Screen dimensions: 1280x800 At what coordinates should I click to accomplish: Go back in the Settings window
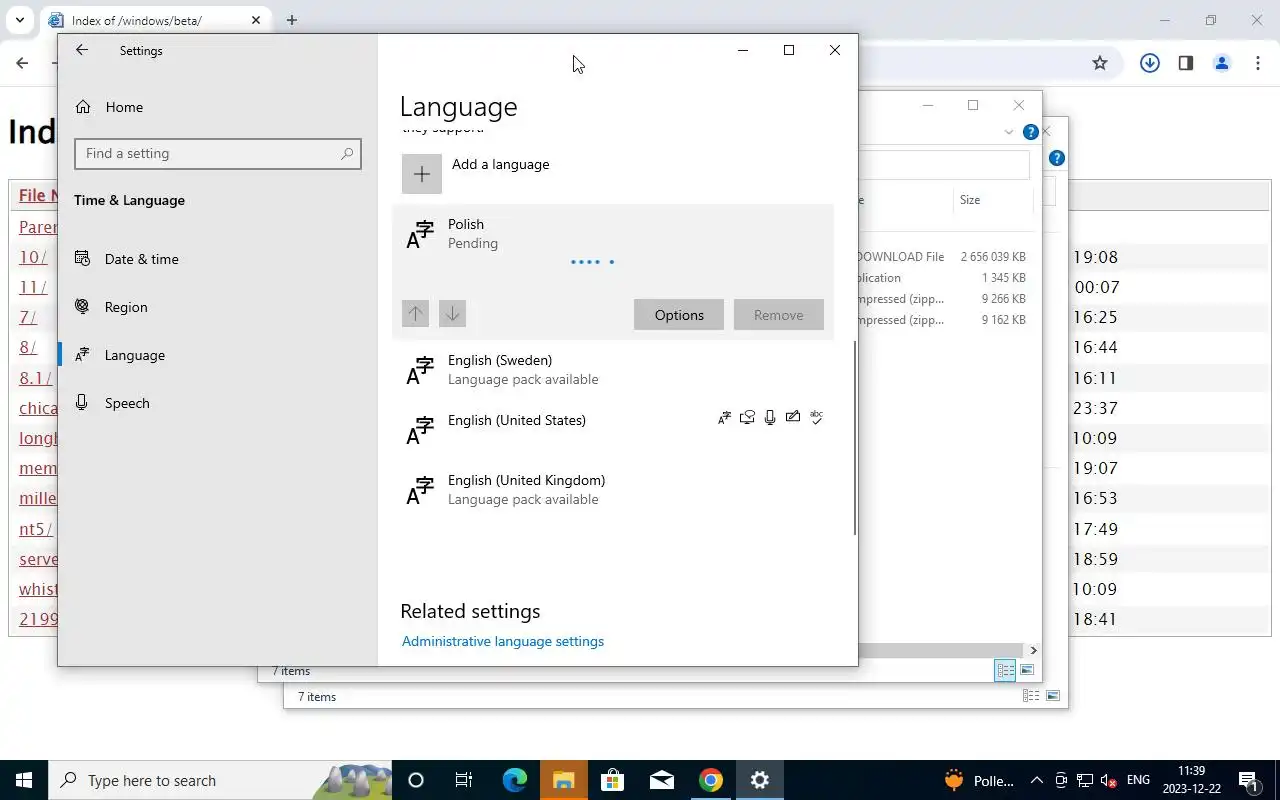[82, 50]
